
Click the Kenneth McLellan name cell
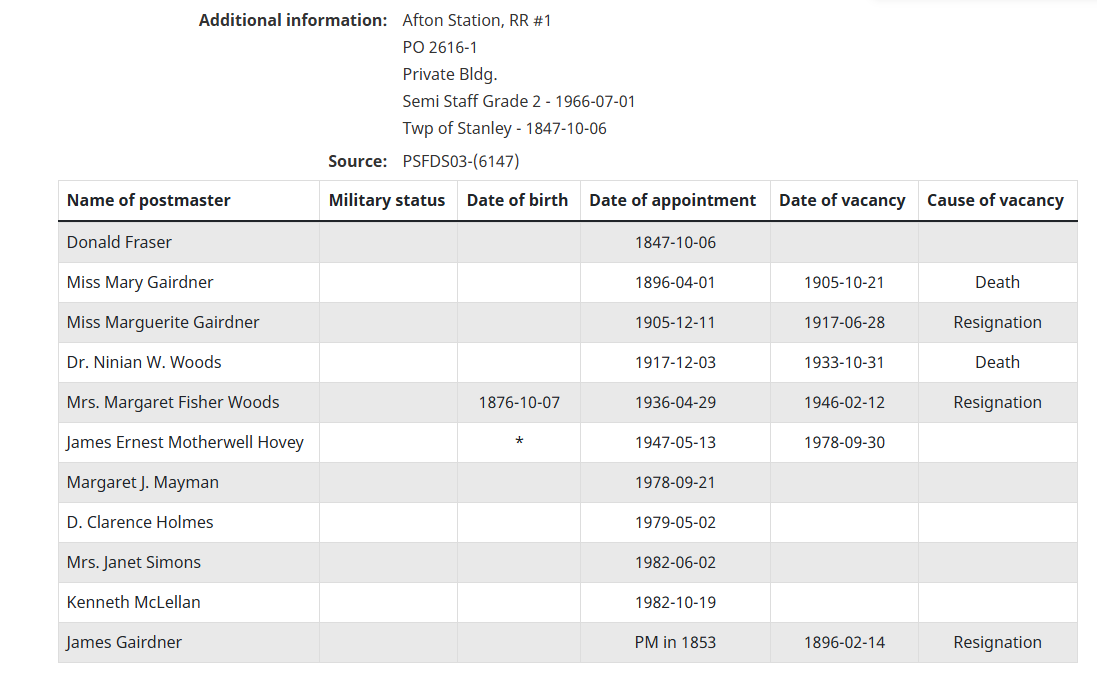coord(131,602)
